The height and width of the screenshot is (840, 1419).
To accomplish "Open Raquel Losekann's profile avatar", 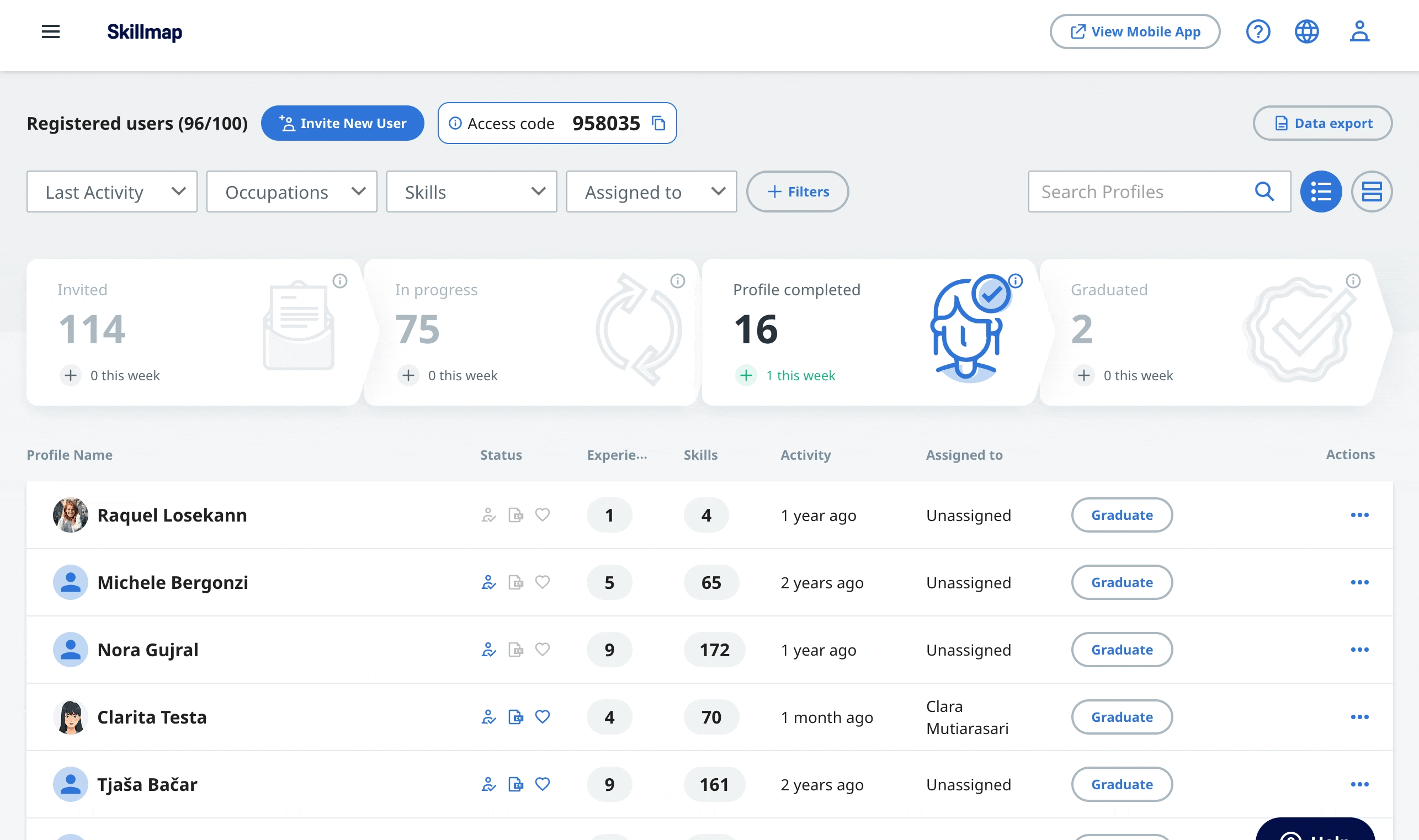I will point(71,515).
